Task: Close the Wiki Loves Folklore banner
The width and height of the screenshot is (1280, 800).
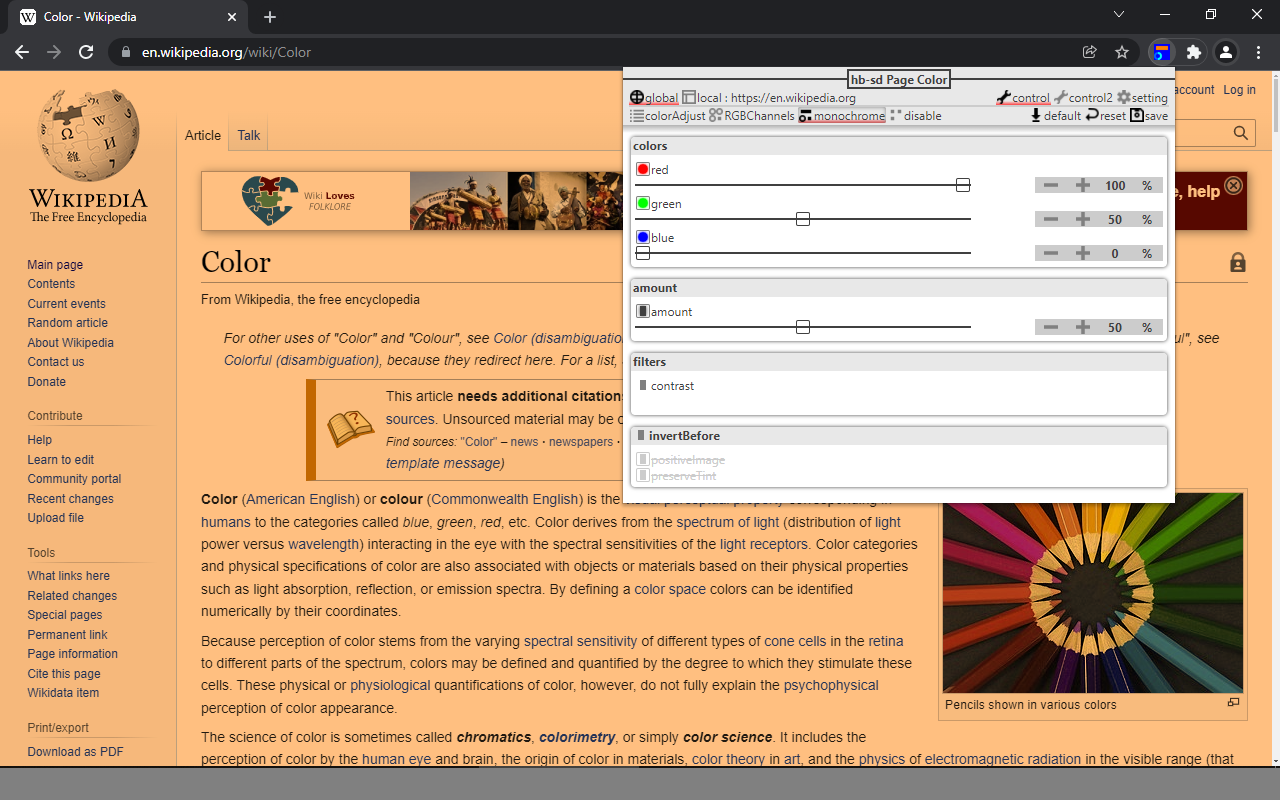Action: pyautogui.click(x=1233, y=185)
